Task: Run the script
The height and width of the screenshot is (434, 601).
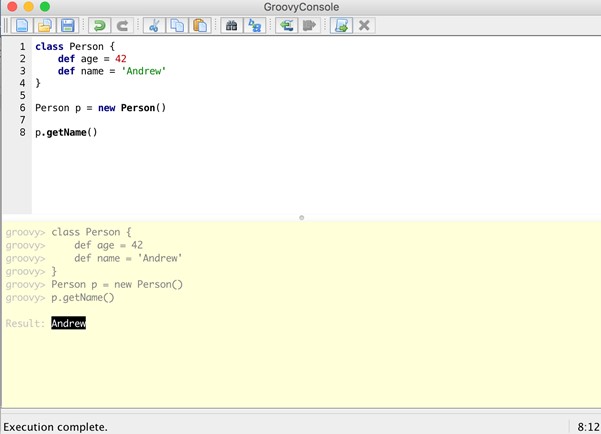Action: coord(341,26)
